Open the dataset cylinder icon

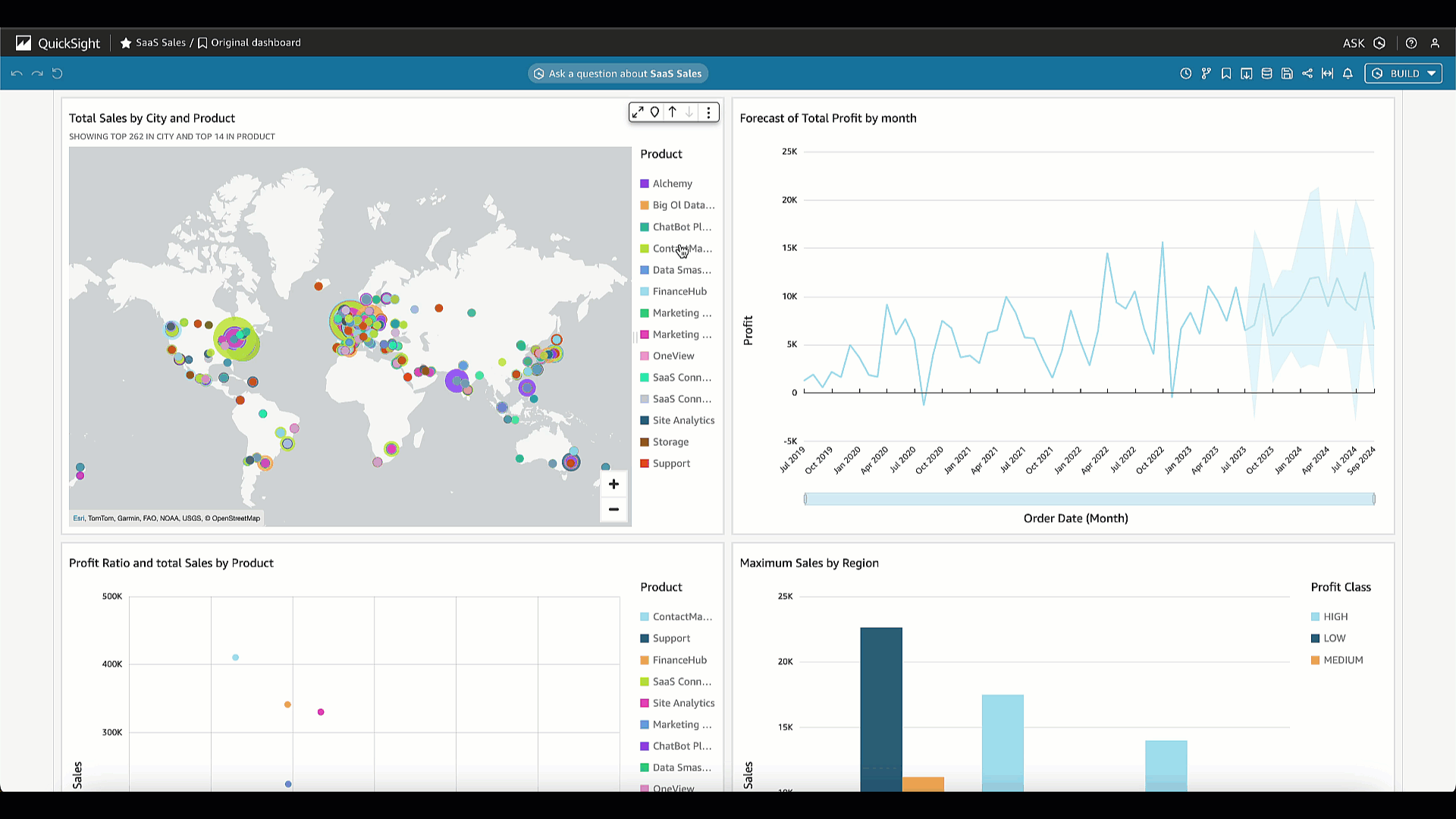tap(1266, 74)
